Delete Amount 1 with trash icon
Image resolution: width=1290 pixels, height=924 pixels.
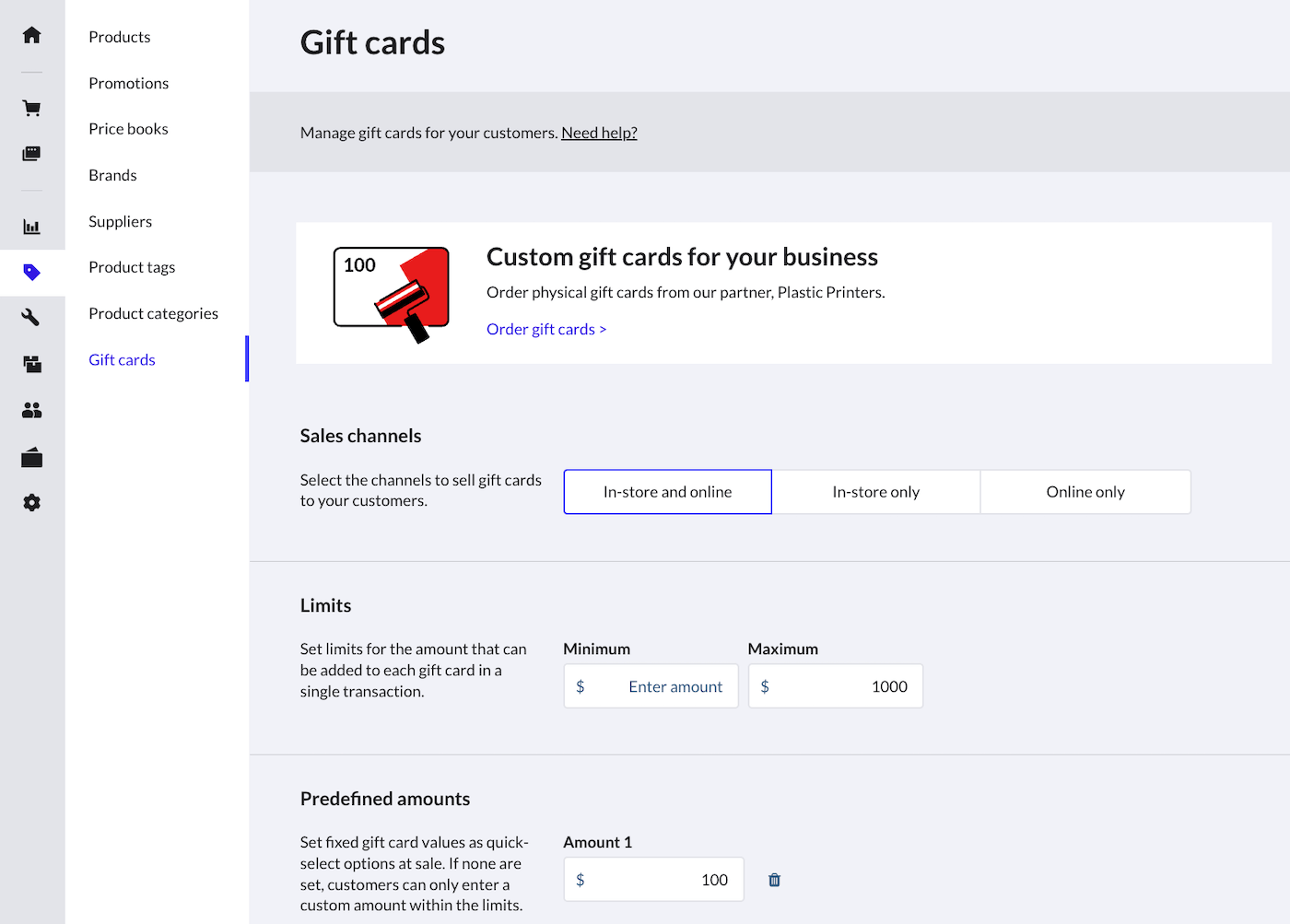point(774,880)
